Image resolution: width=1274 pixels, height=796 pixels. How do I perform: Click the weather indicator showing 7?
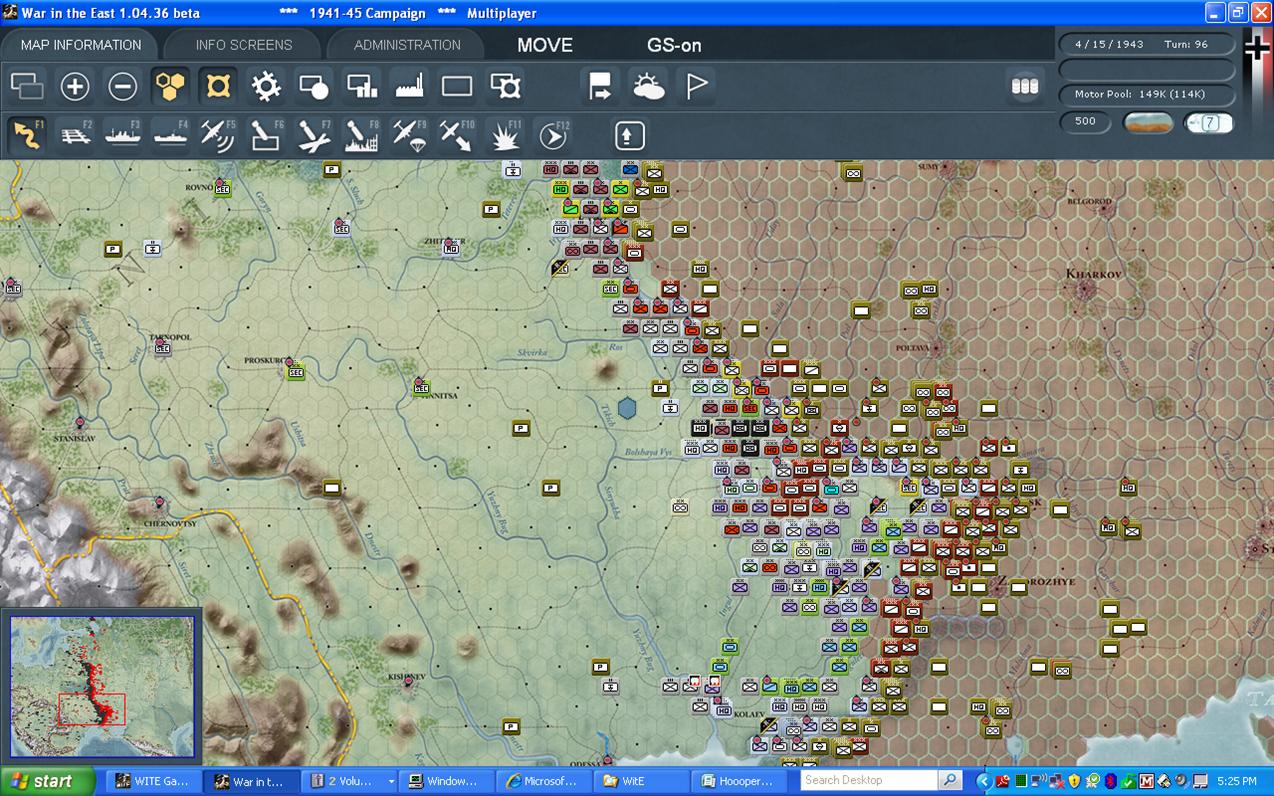pyautogui.click(x=1209, y=123)
